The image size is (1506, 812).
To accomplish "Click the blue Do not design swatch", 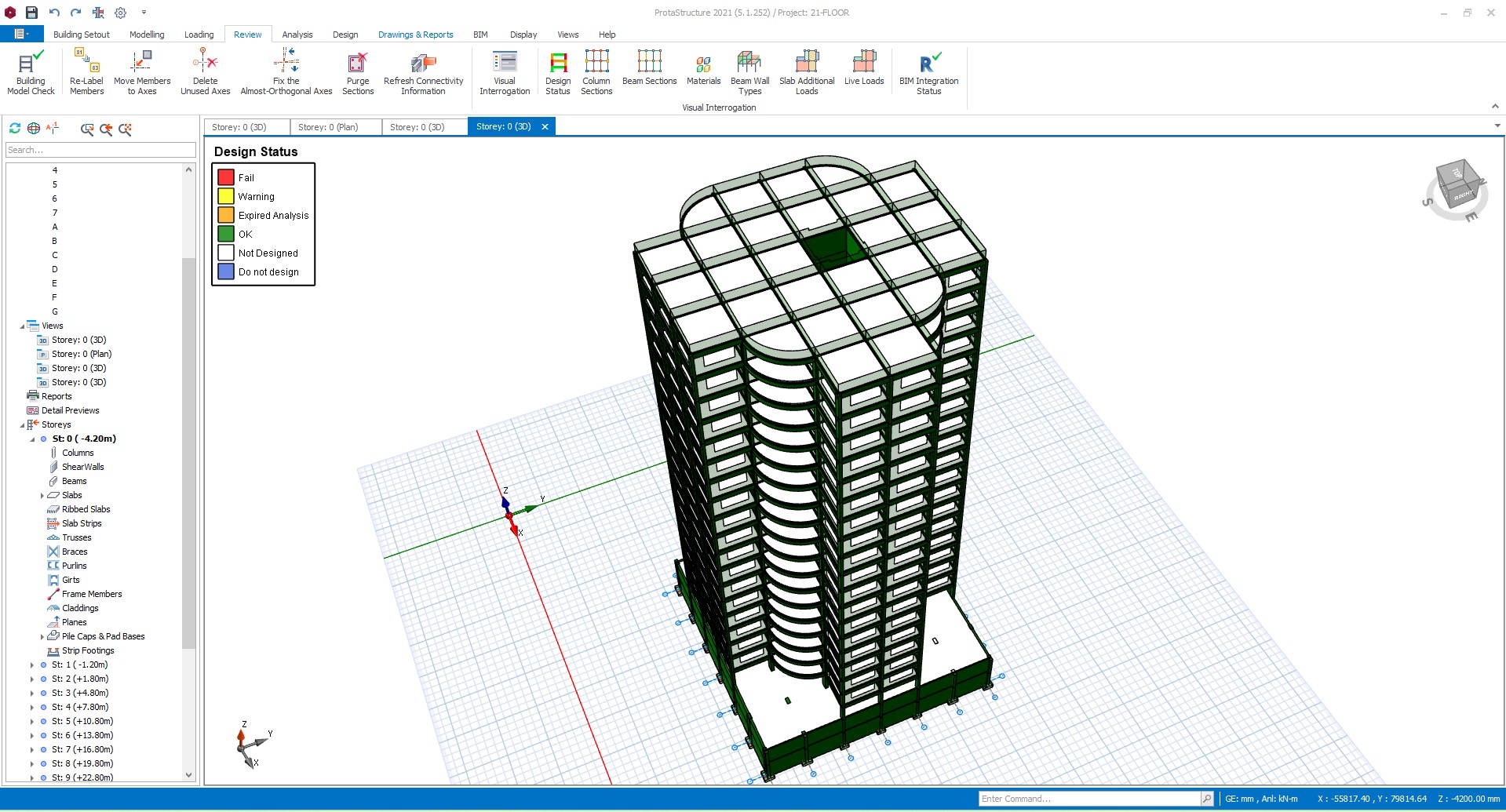I will [x=226, y=271].
